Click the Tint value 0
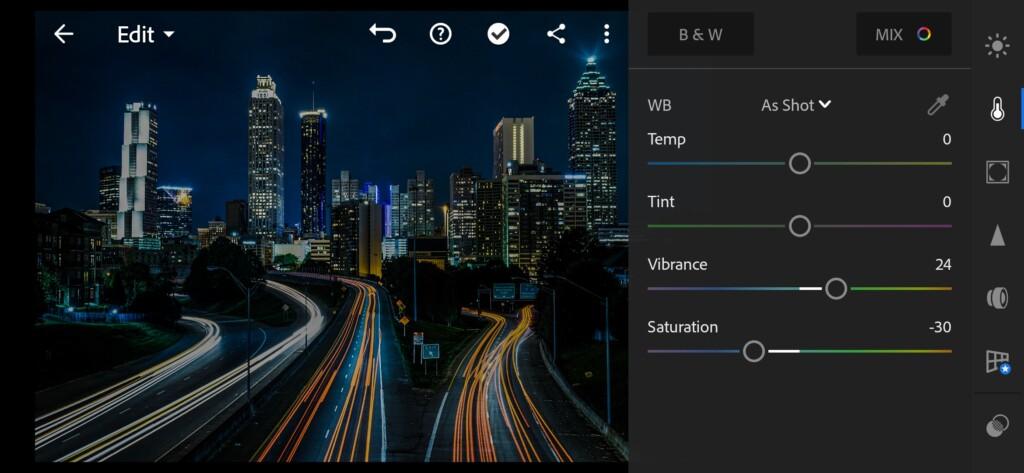The width and height of the screenshot is (1024, 473). [947, 202]
